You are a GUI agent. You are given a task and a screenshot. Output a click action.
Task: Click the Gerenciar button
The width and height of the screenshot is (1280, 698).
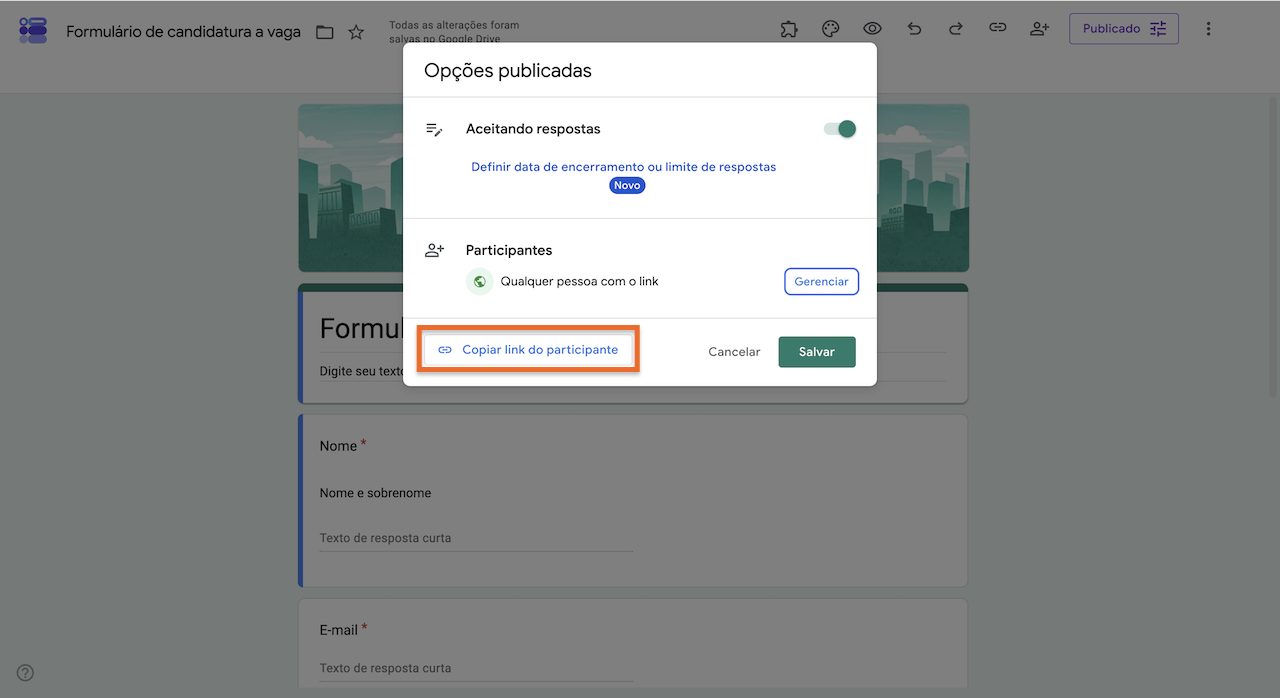[821, 282]
